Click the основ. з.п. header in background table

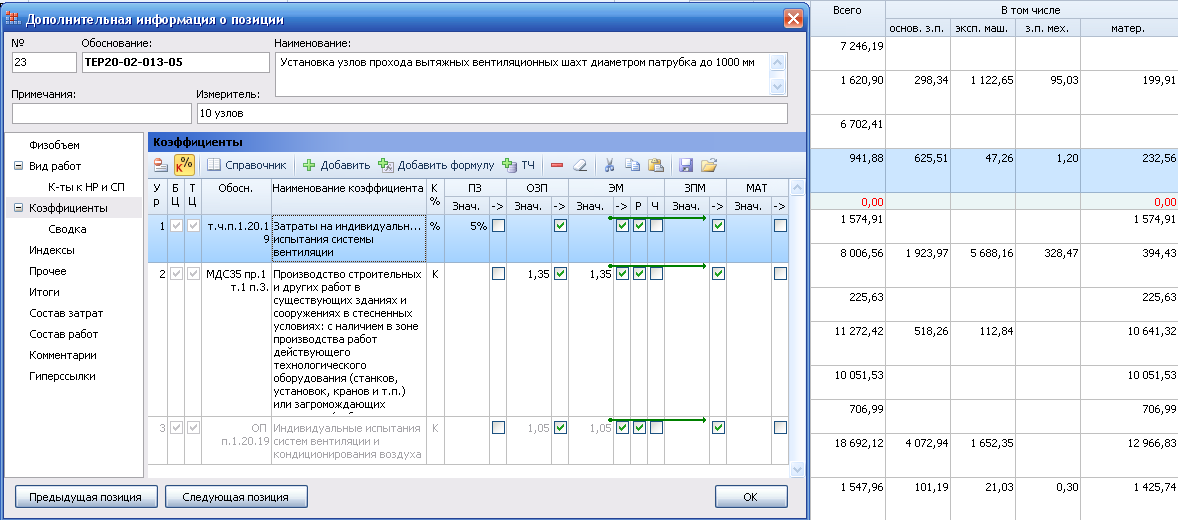tap(917, 29)
